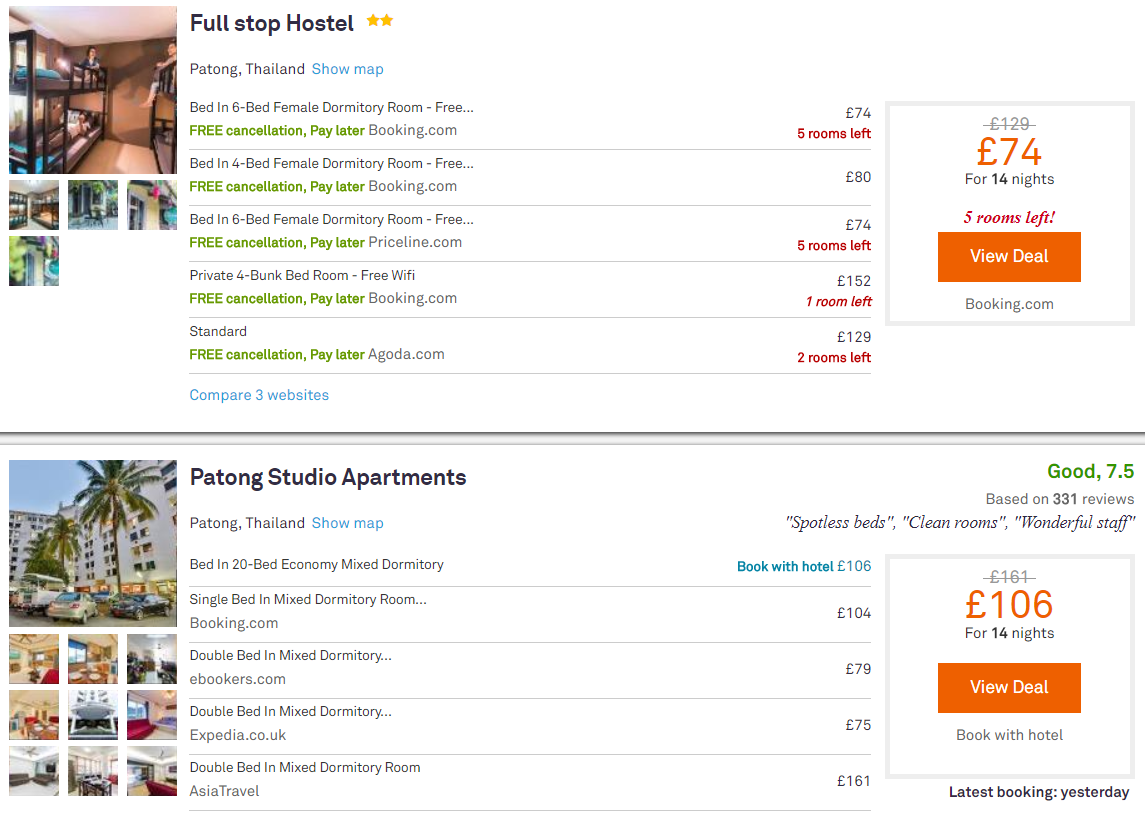Click View Deal for the £106 offer

pos(1009,687)
